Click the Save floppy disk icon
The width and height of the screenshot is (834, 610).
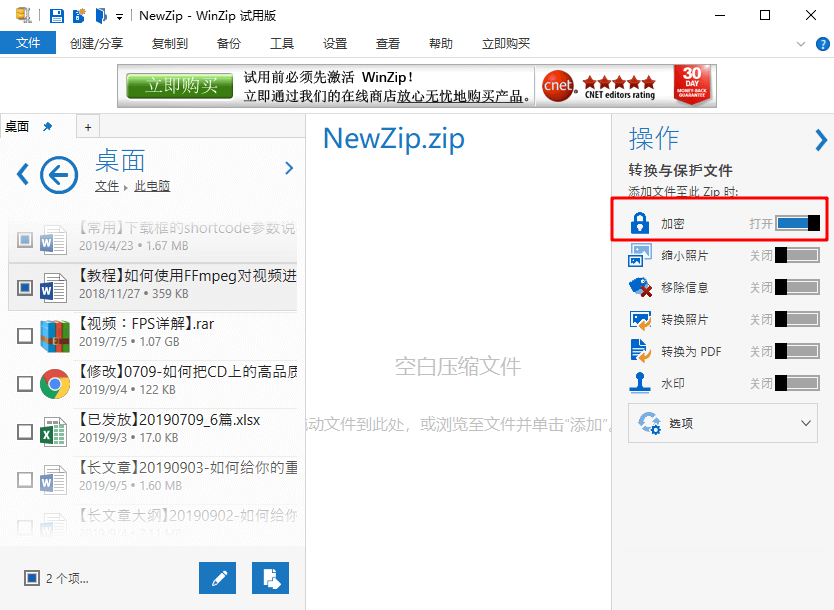click(56, 15)
